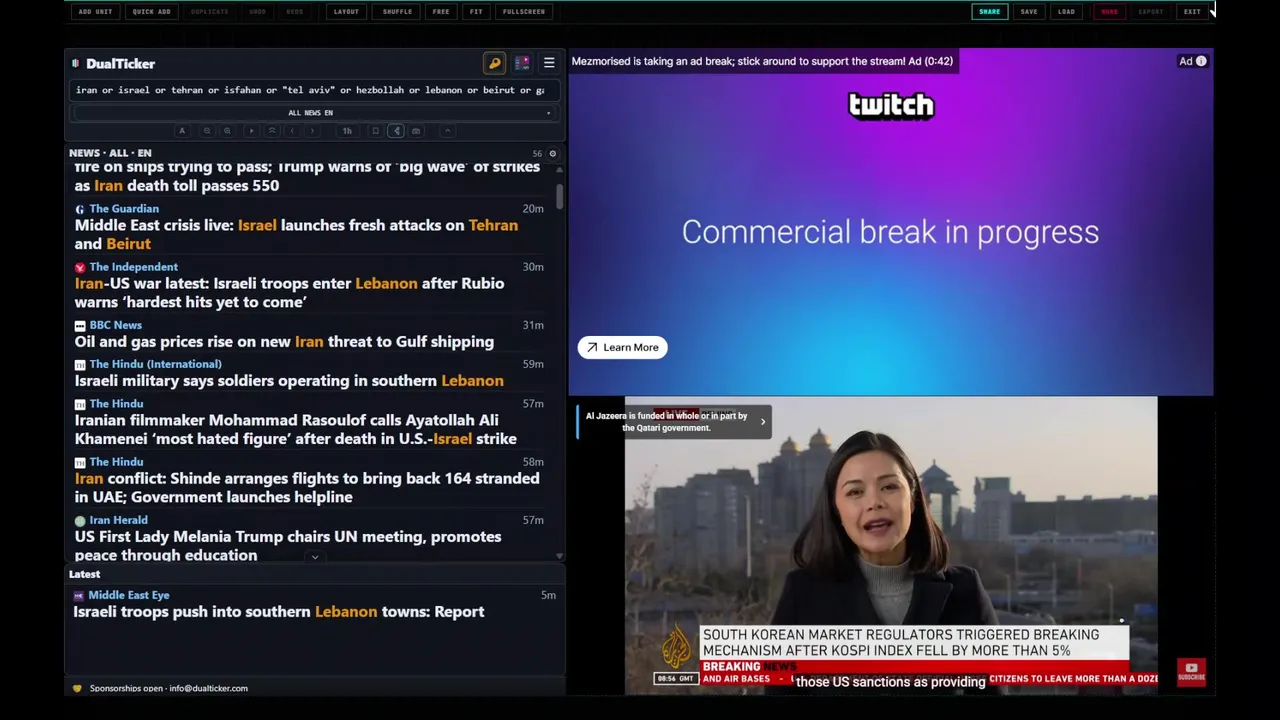
Task: Select the Free layout mode
Action: 441,12
